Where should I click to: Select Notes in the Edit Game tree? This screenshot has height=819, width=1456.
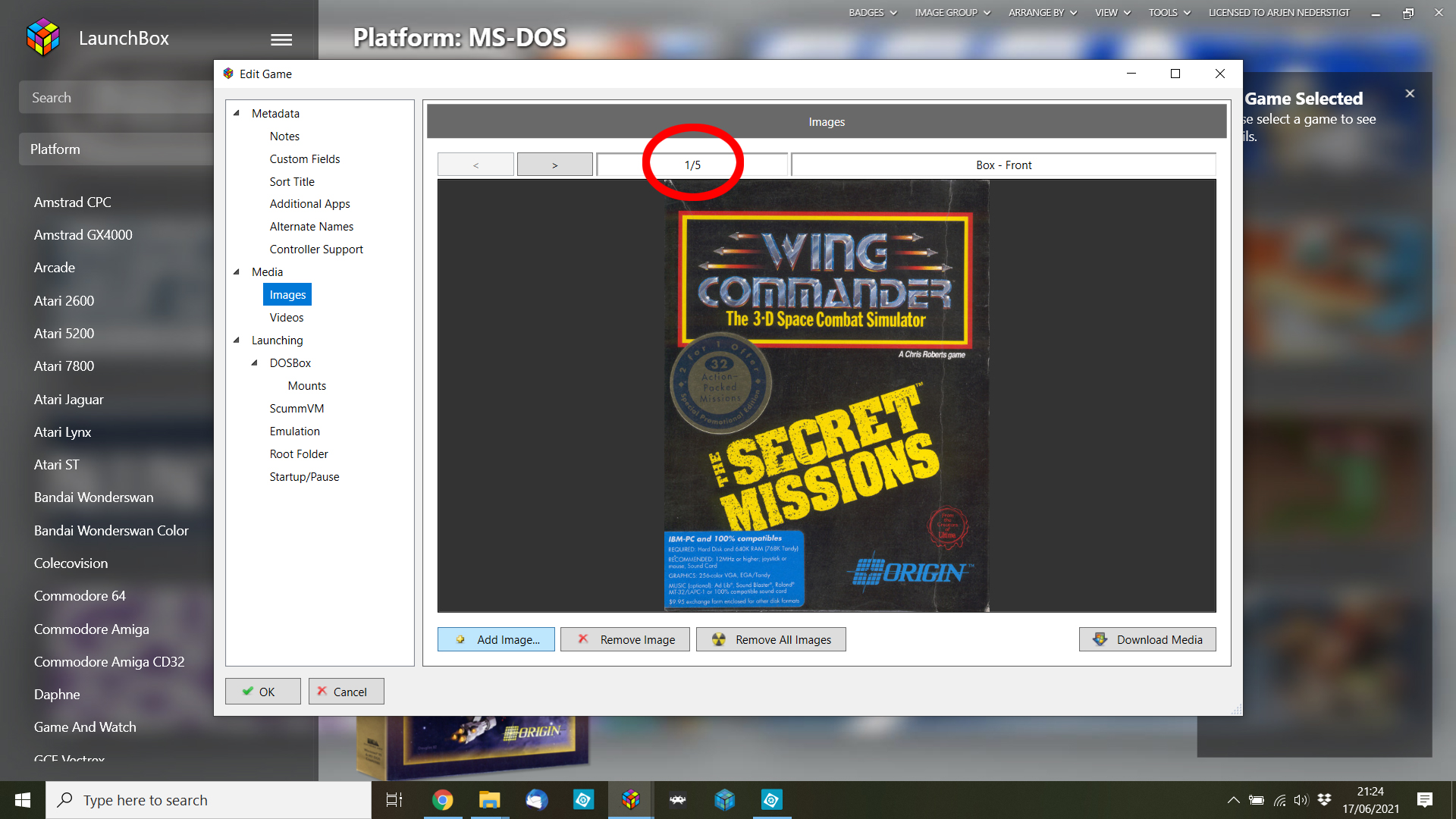(x=284, y=136)
